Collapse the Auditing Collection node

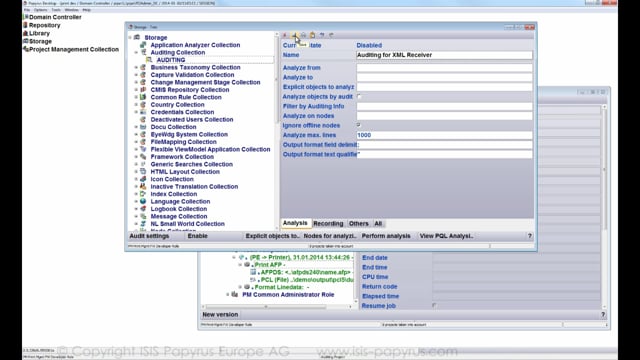pos(136,52)
